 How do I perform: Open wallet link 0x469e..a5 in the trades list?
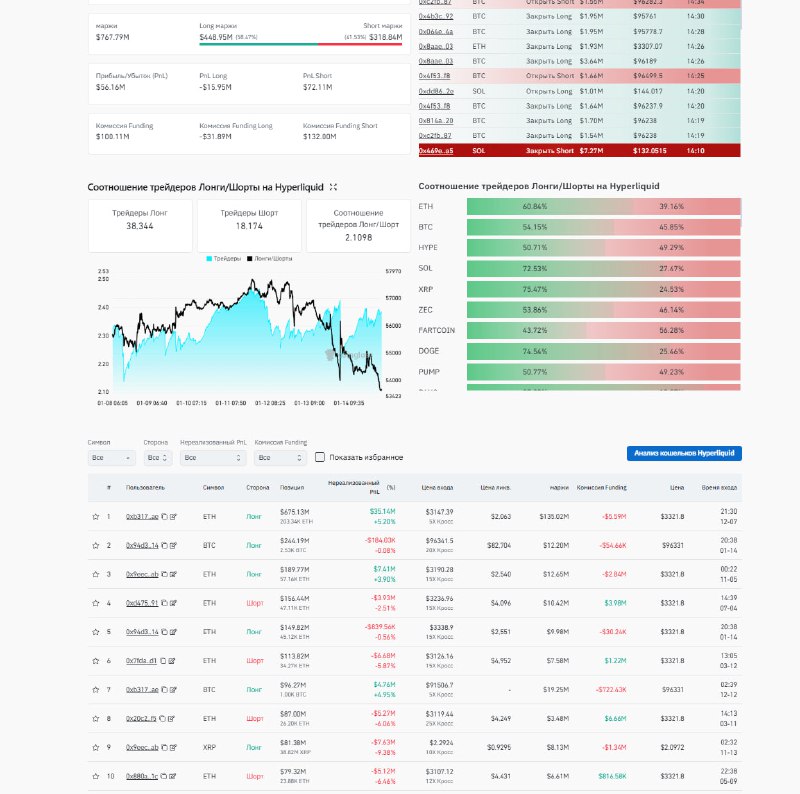pyautogui.click(x=435, y=150)
